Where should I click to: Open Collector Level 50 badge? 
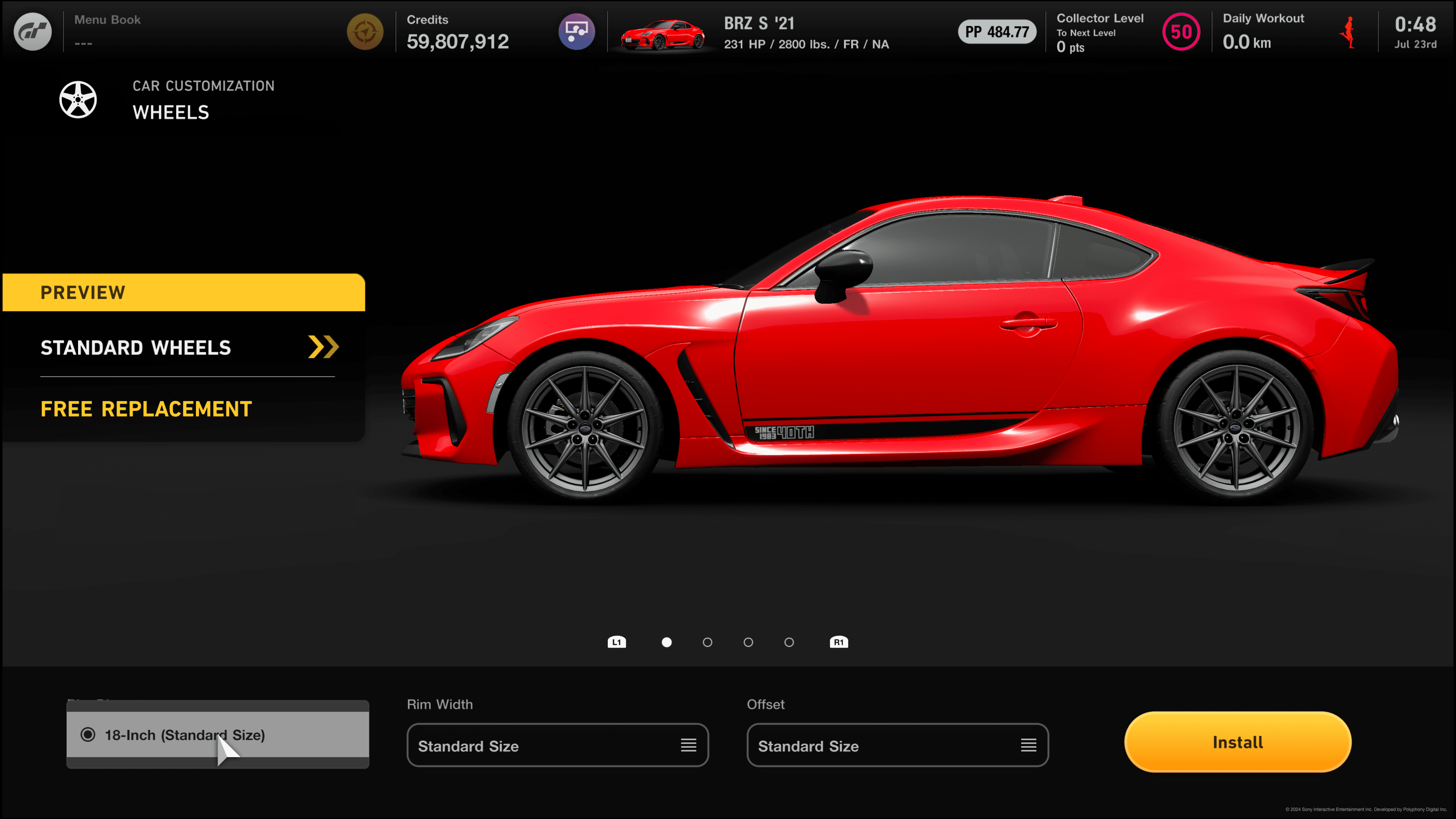pyautogui.click(x=1181, y=31)
